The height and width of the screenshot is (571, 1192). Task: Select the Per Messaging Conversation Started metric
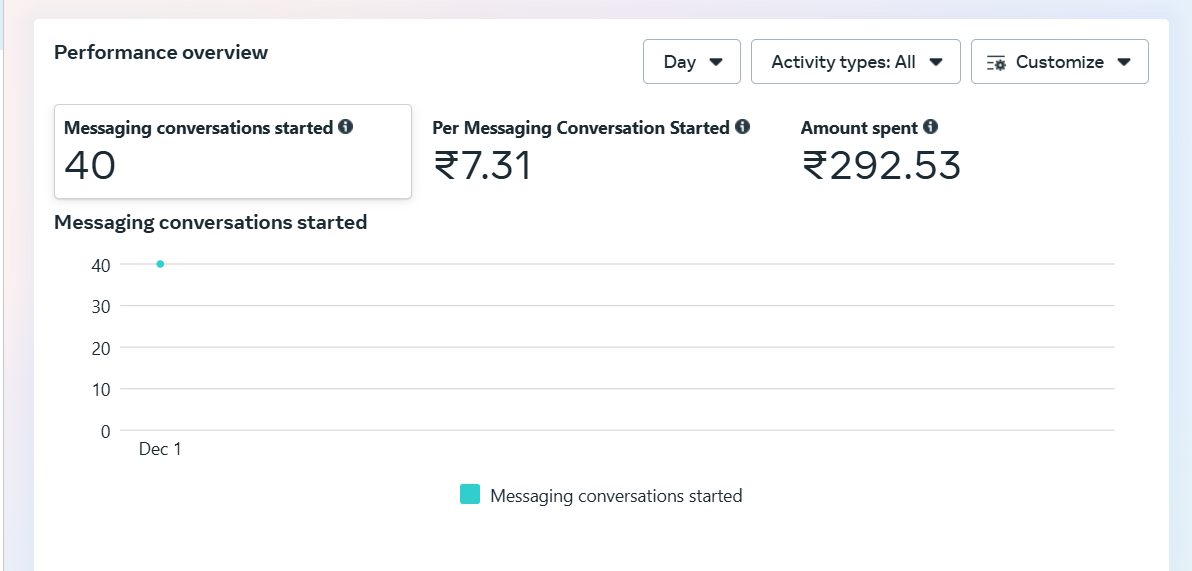tap(591, 151)
